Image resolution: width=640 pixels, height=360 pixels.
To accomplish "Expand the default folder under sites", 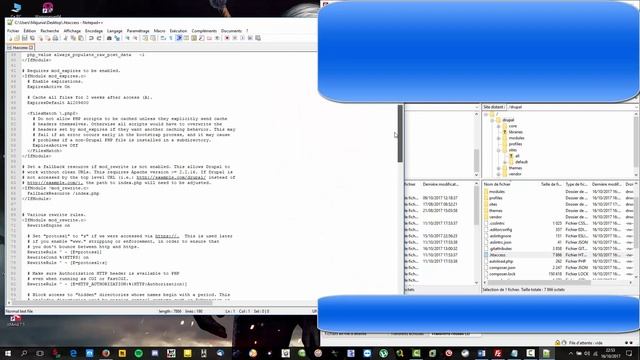I will tap(504, 162).
